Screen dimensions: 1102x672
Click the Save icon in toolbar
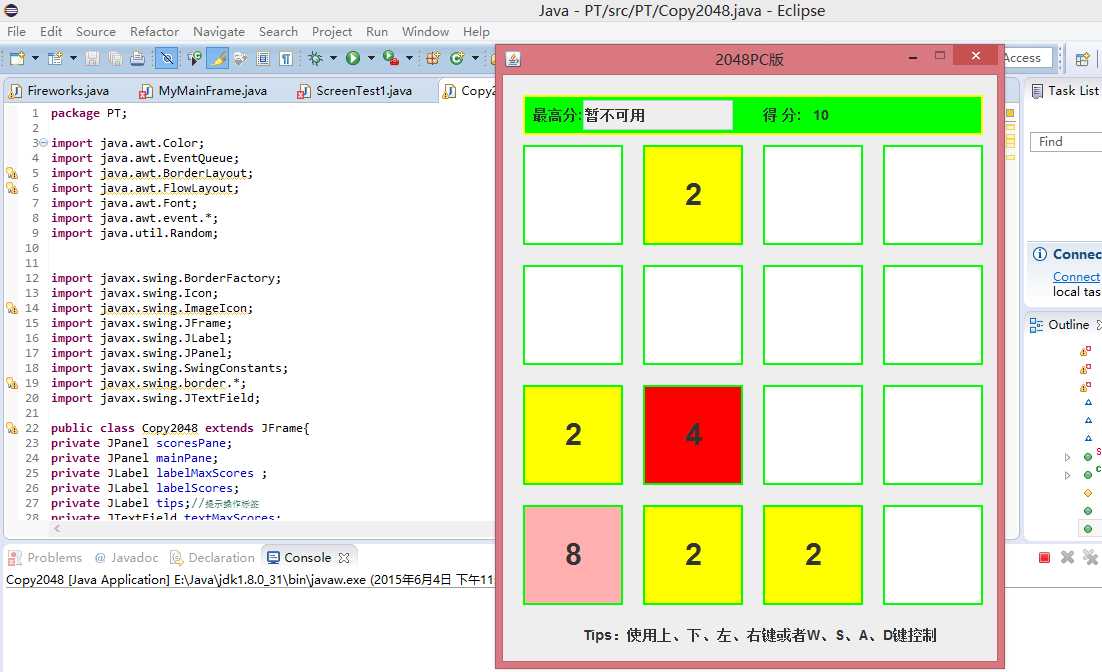coord(92,58)
